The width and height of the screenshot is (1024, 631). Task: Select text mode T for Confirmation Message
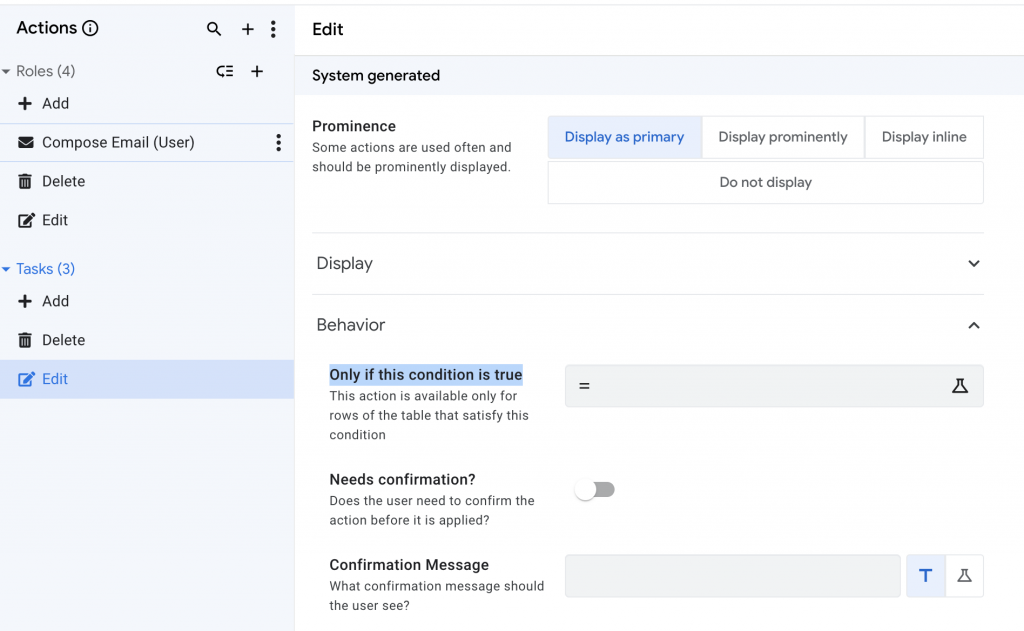pos(926,576)
